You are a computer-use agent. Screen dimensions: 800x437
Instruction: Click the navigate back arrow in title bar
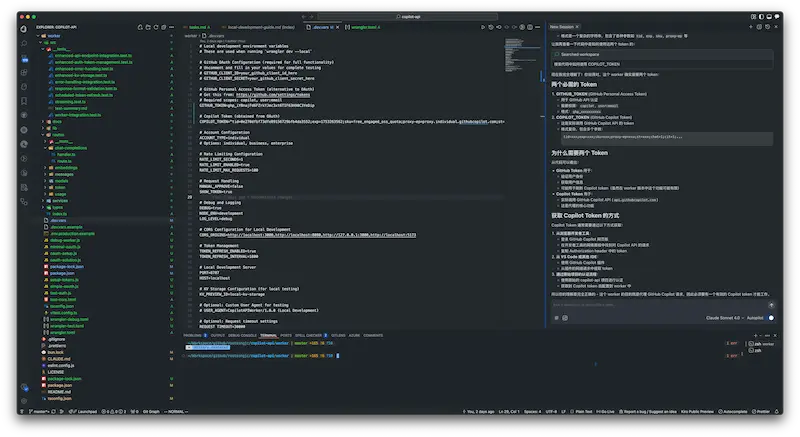[x=304, y=17]
